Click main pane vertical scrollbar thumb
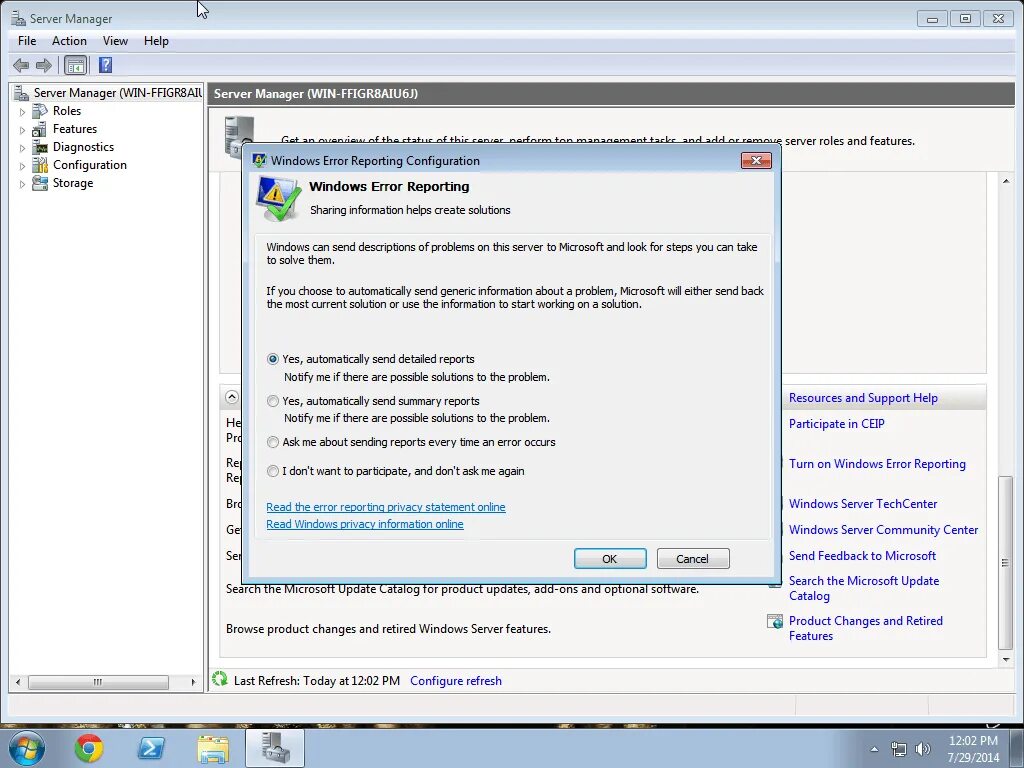 (1006, 562)
